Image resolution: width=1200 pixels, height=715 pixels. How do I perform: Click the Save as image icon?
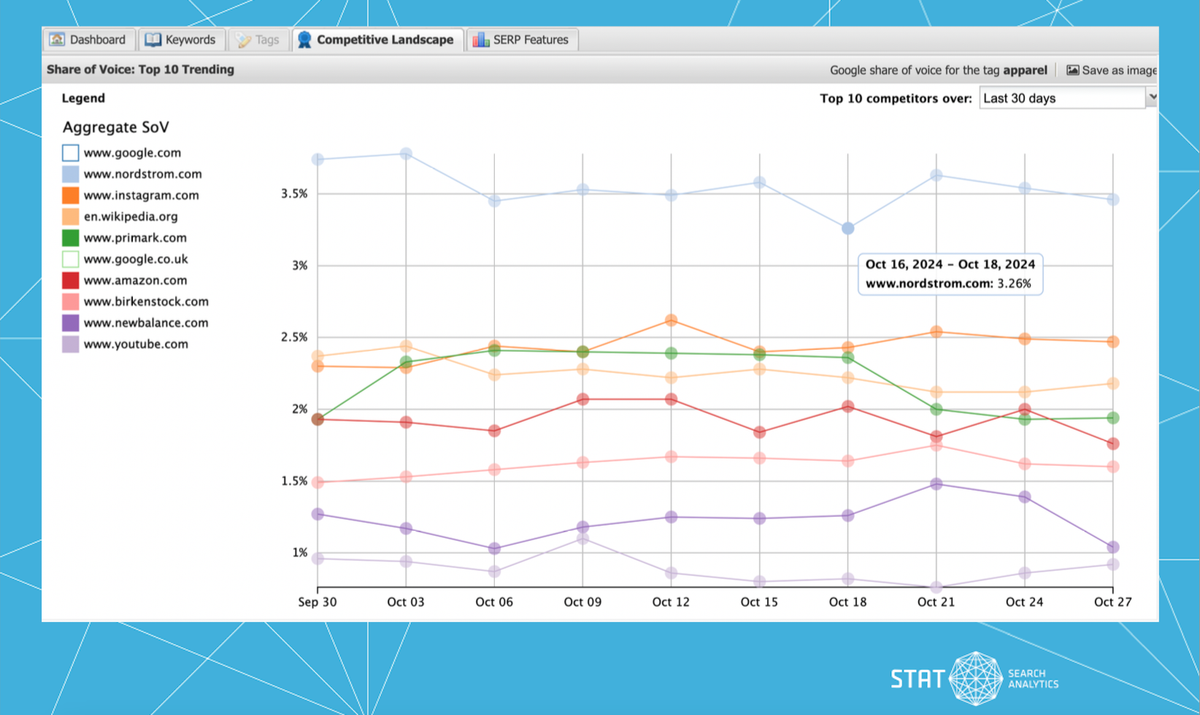coord(1073,70)
